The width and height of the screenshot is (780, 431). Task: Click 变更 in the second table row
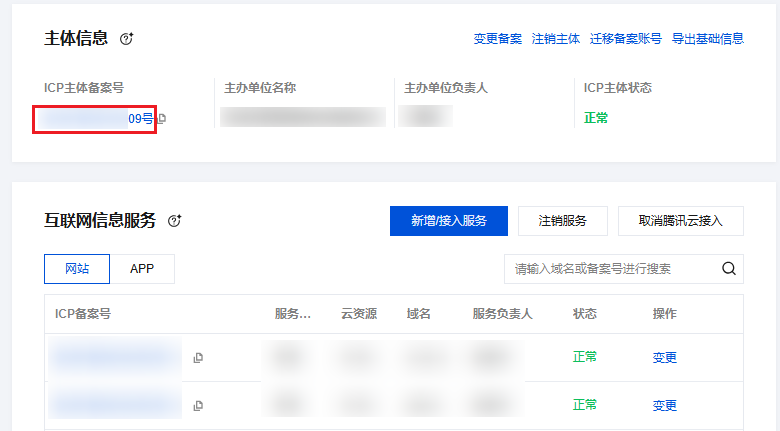tap(665, 405)
